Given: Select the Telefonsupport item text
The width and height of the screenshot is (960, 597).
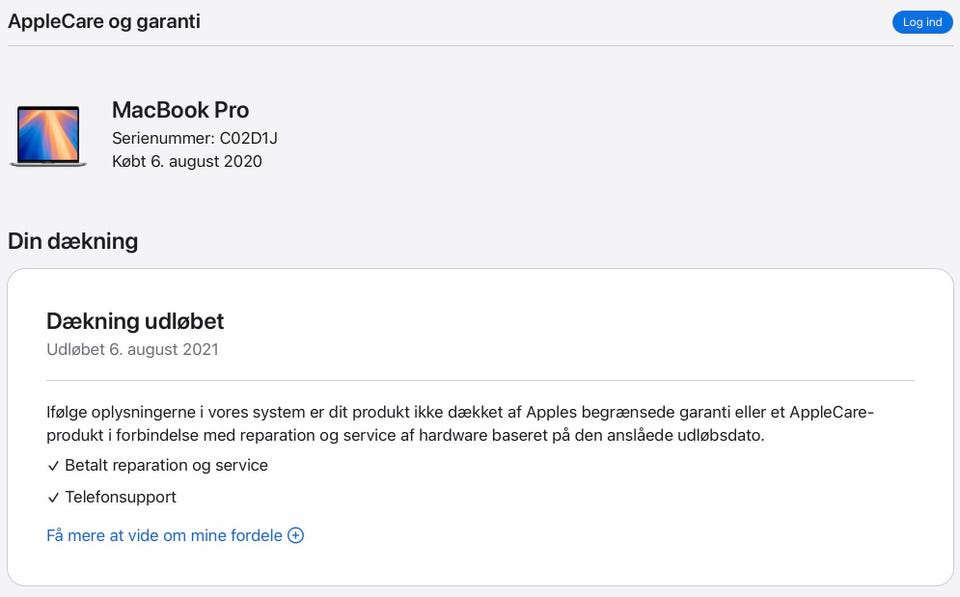Looking at the screenshot, I should pyautogui.click(x=120, y=496).
